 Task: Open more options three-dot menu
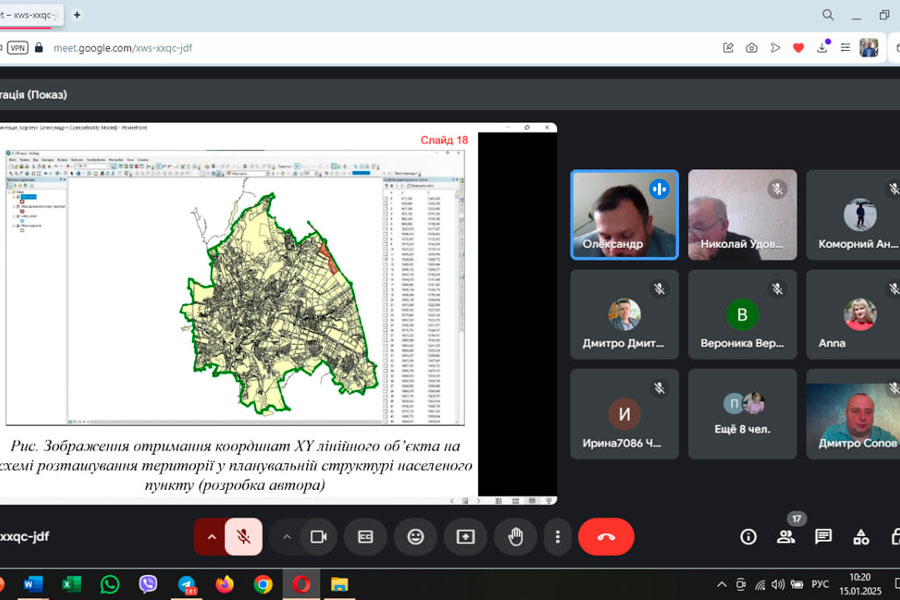pyautogui.click(x=557, y=537)
